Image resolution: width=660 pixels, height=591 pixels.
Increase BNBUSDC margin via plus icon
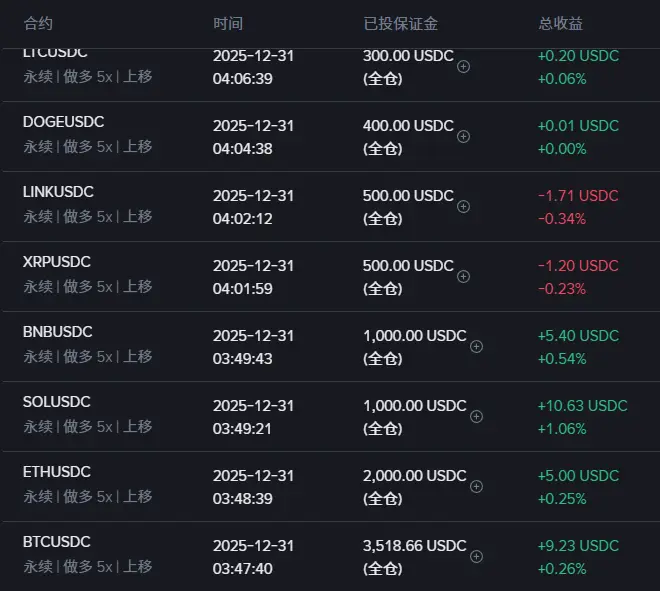477,347
